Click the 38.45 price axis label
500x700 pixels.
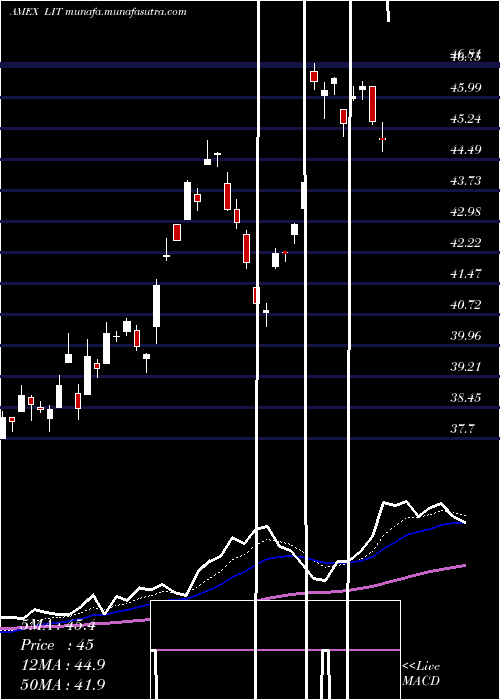(x=466, y=398)
